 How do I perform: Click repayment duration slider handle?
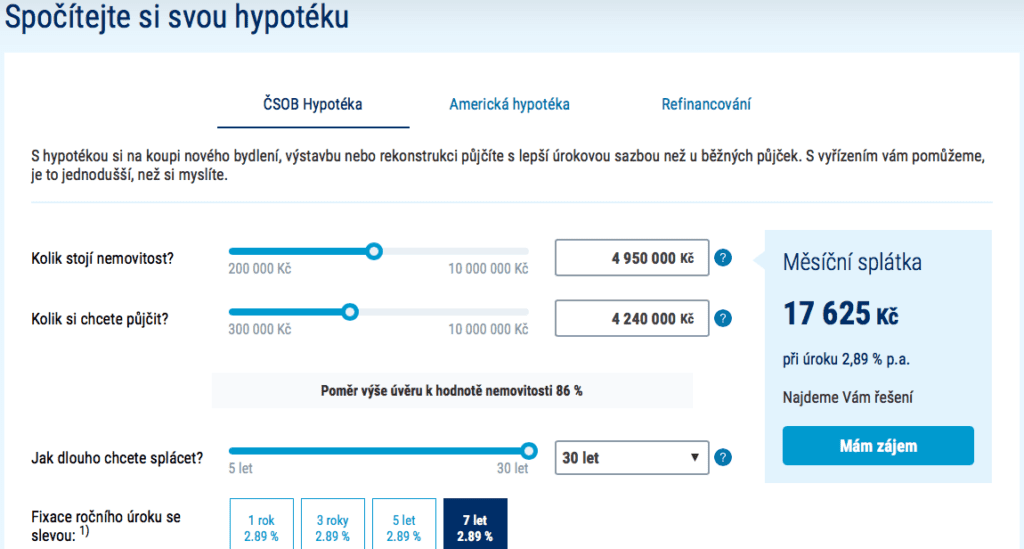(529, 451)
